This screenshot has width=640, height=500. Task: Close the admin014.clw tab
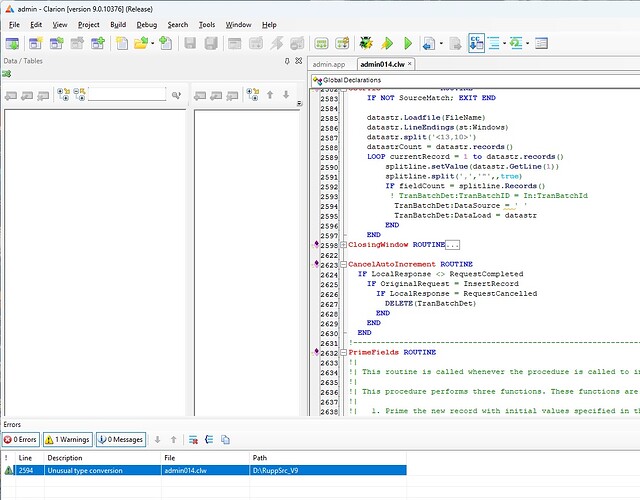(x=409, y=64)
